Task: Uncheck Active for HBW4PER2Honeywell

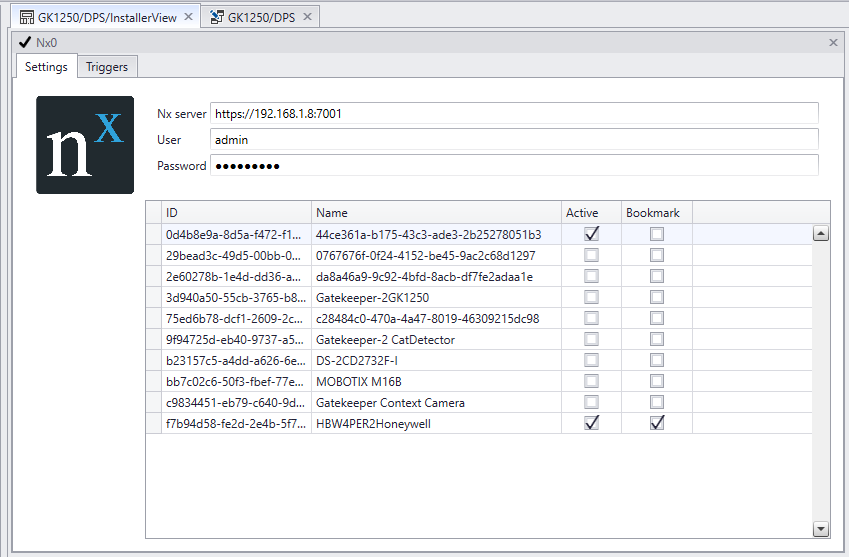Action: 591,423
